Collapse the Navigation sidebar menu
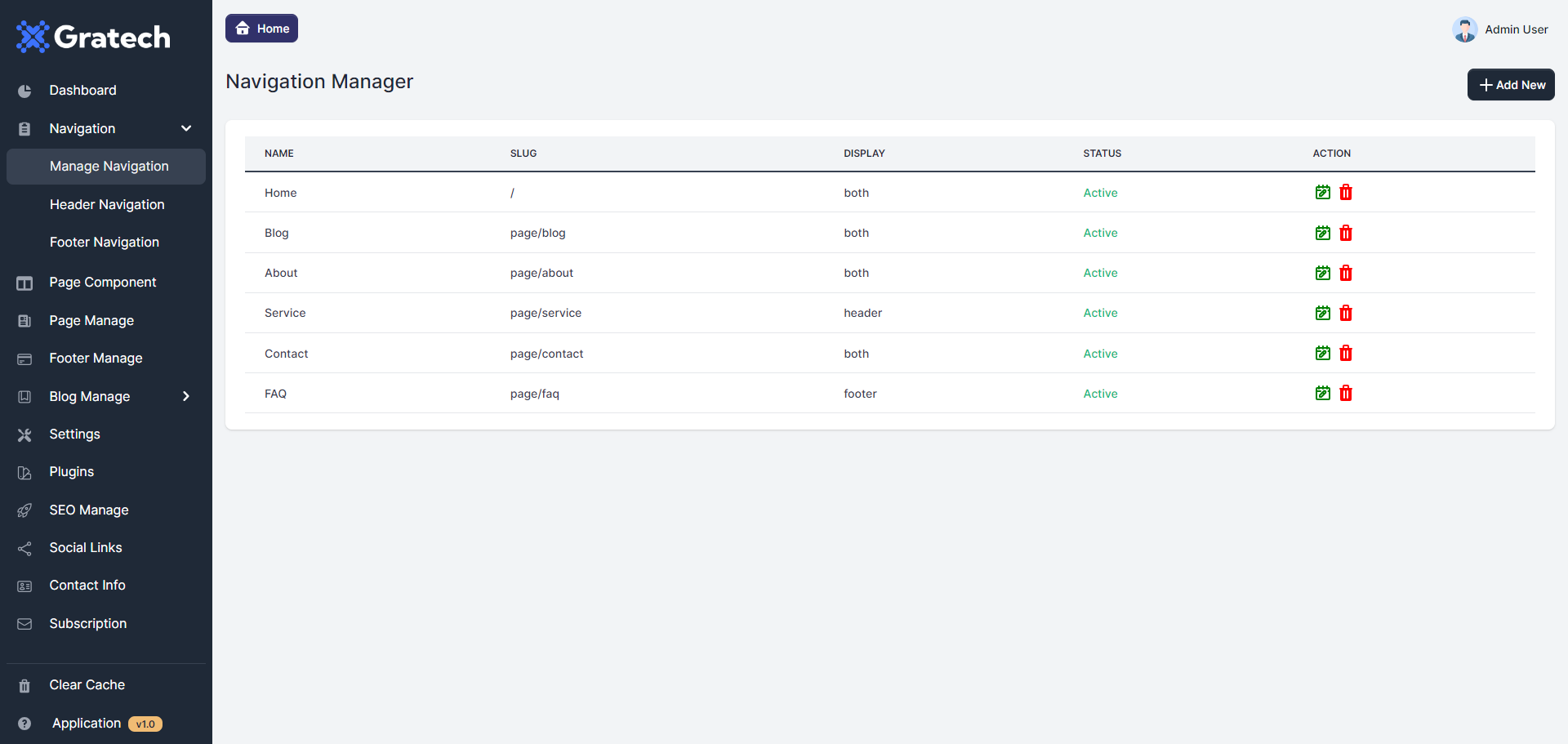The width and height of the screenshot is (1568, 744). tap(186, 128)
